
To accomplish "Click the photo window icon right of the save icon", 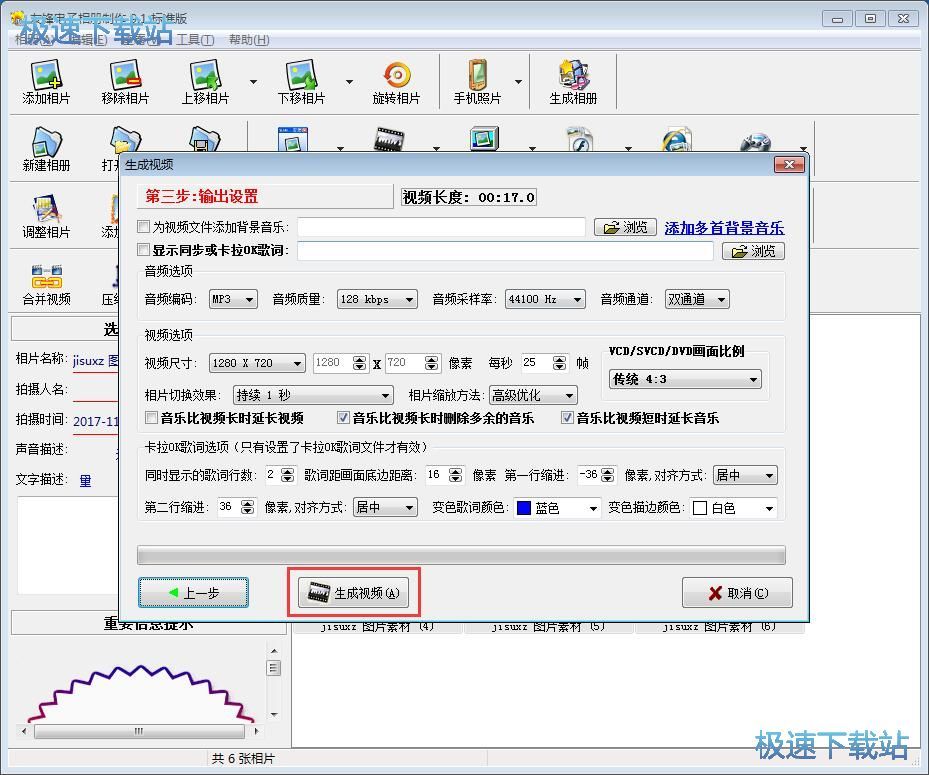I will (293, 139).
